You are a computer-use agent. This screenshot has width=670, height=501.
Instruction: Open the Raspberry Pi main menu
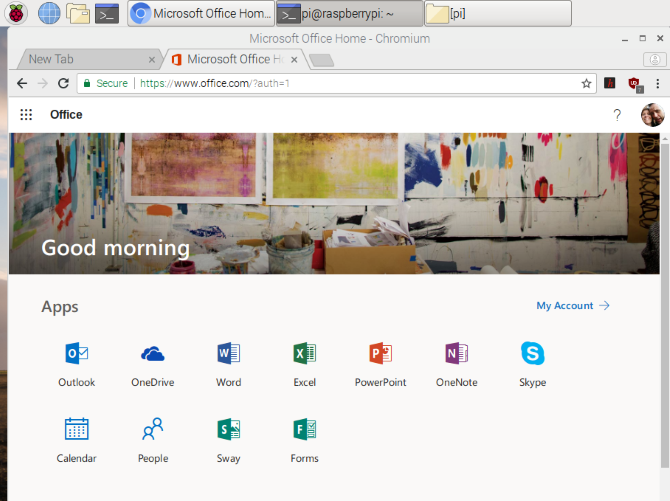pyautogui.click(x=17, y=13)
